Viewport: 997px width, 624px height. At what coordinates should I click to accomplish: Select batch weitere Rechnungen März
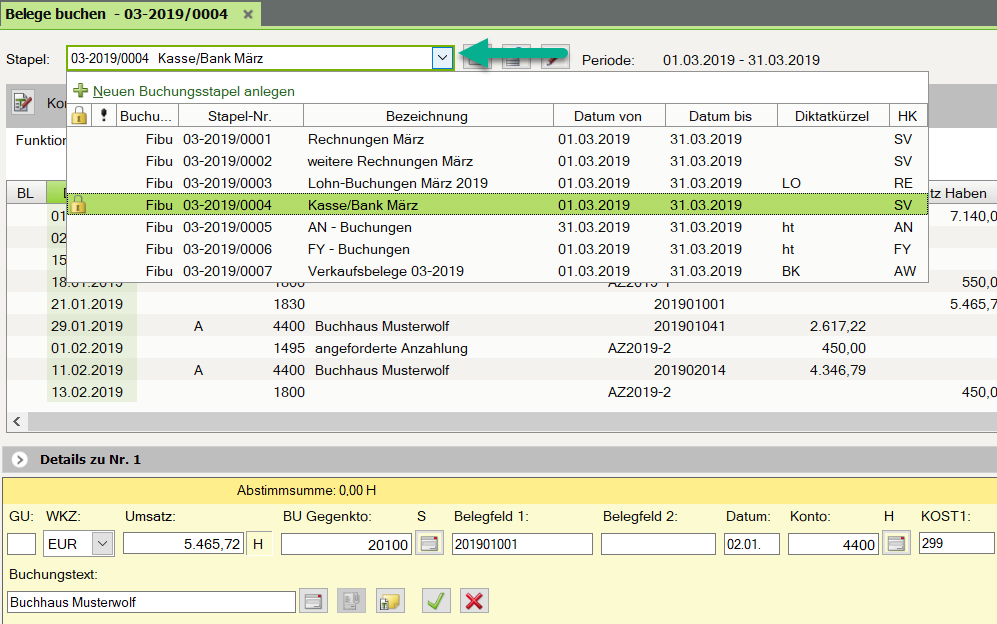[x=497, y=161]
